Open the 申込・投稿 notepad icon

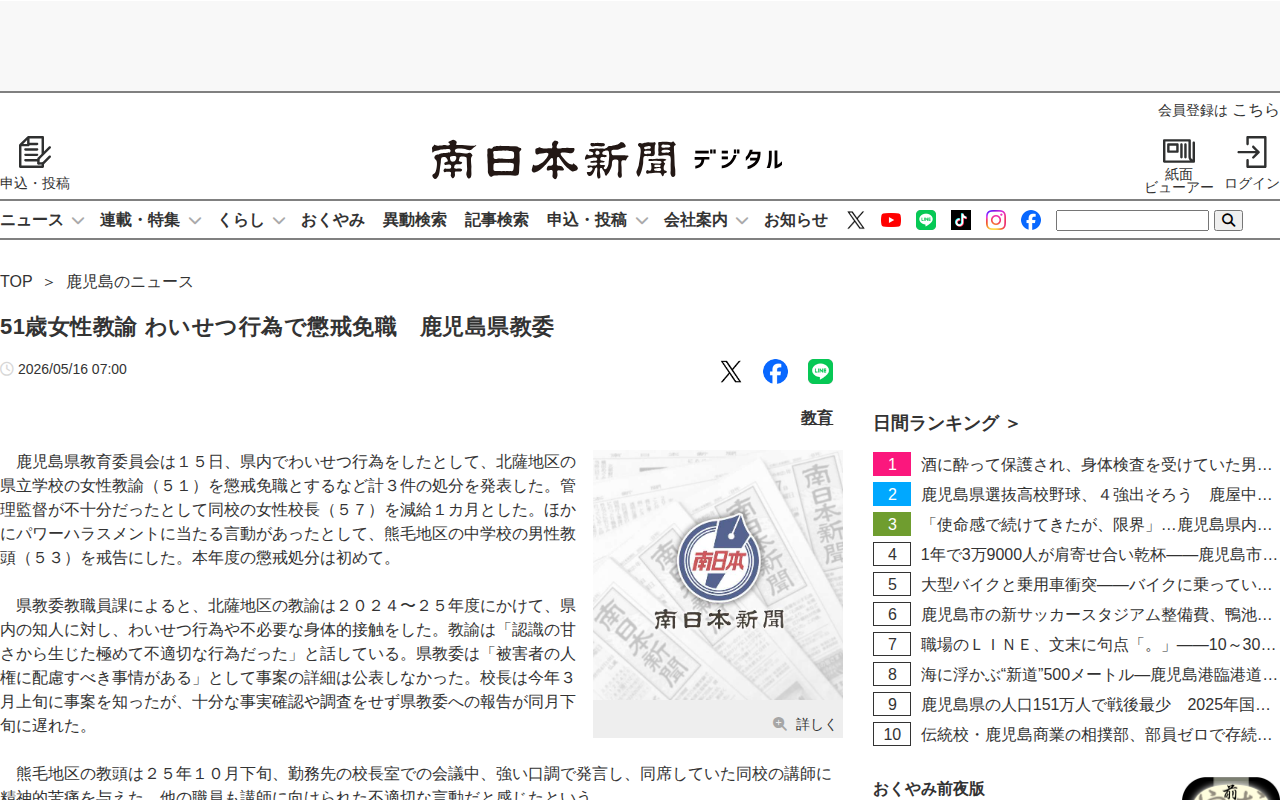[34, 152]
